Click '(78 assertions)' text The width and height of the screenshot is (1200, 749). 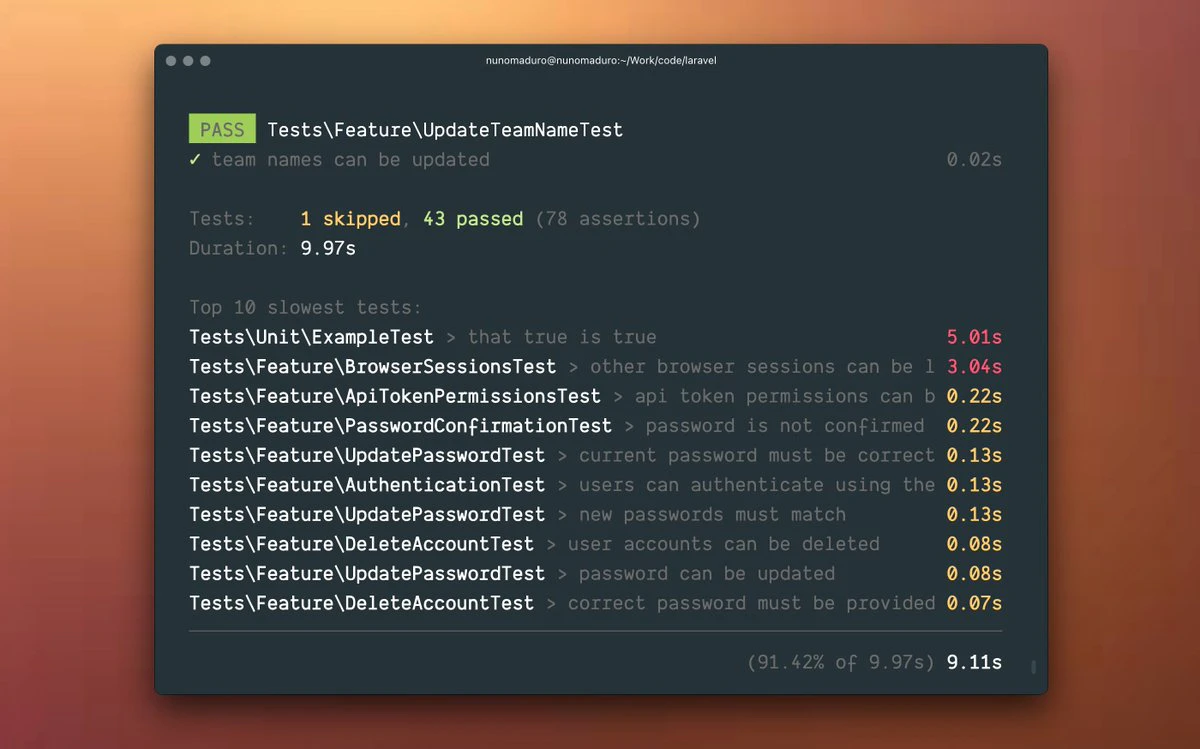click(618, 219)
